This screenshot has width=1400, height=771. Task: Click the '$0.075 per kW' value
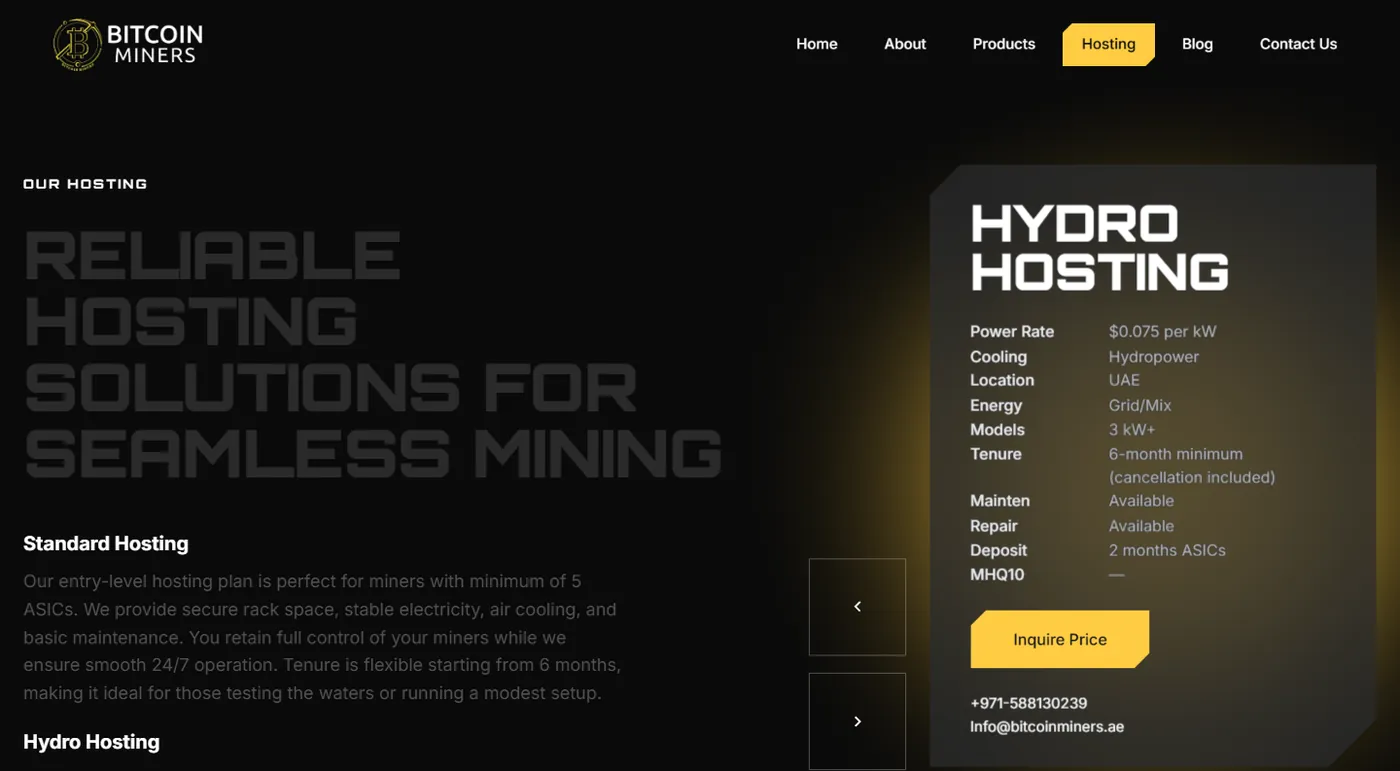pyautogui.click(x=1162, y=331)
